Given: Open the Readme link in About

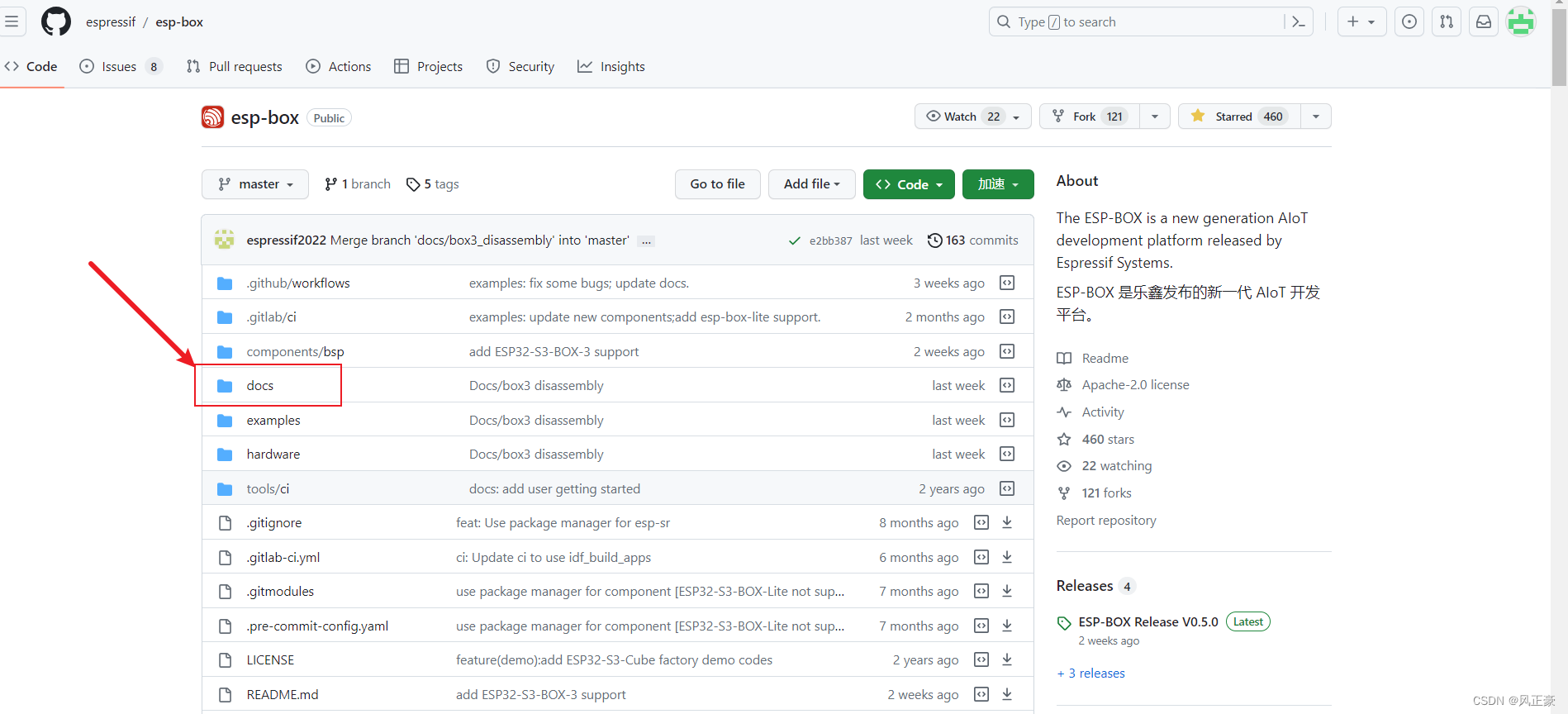Looking at the screenshot, I should (x=1105, y=359).
